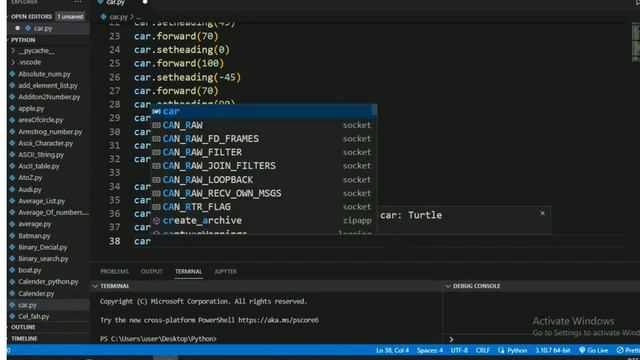Open Audi.py file
This screenshot has height=360, width=640.
[29, 189]
